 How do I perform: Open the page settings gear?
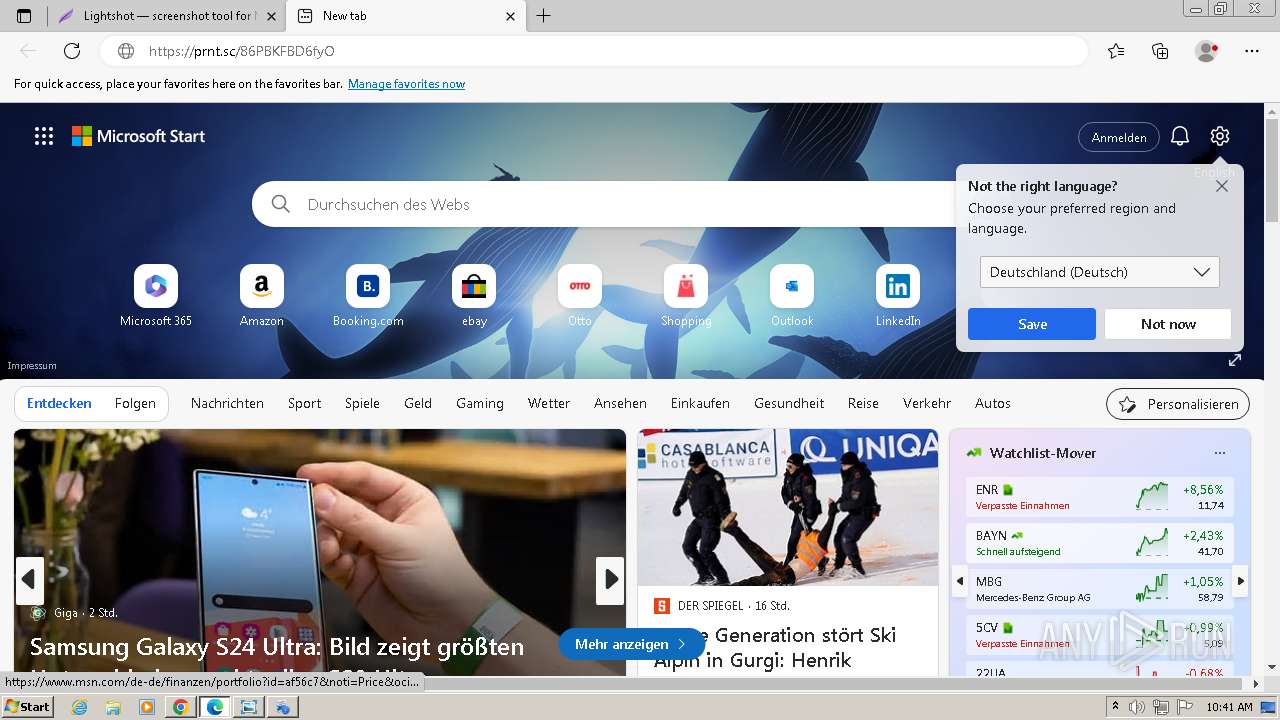1219,136
